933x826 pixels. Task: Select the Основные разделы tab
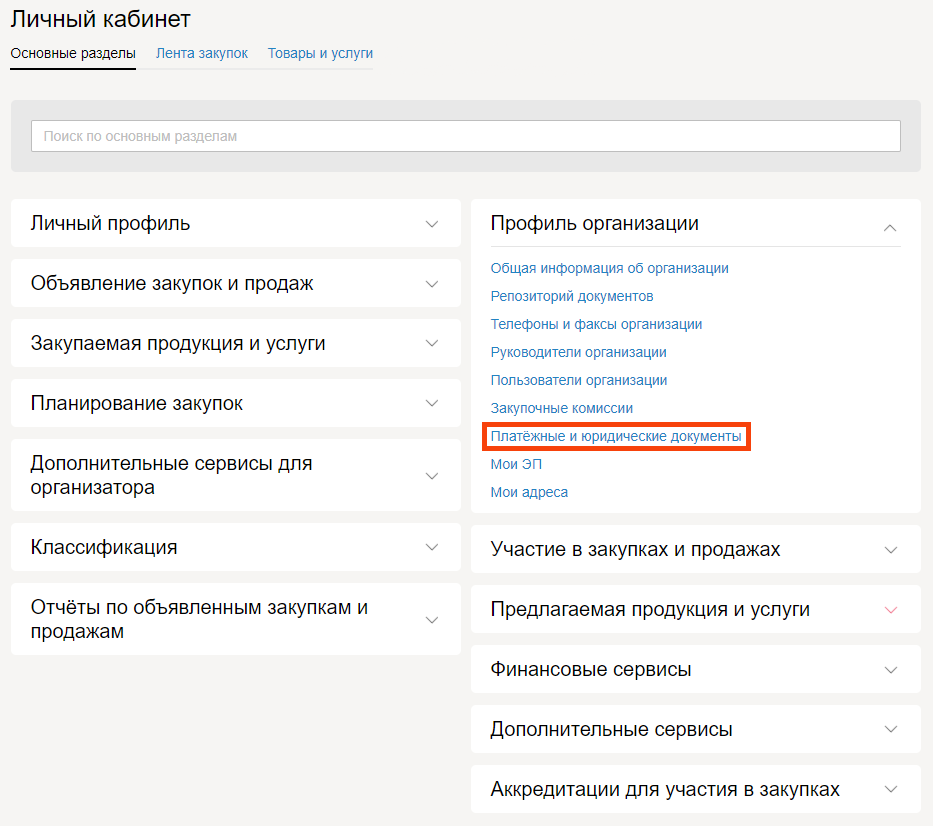click(x=73, y=53)
